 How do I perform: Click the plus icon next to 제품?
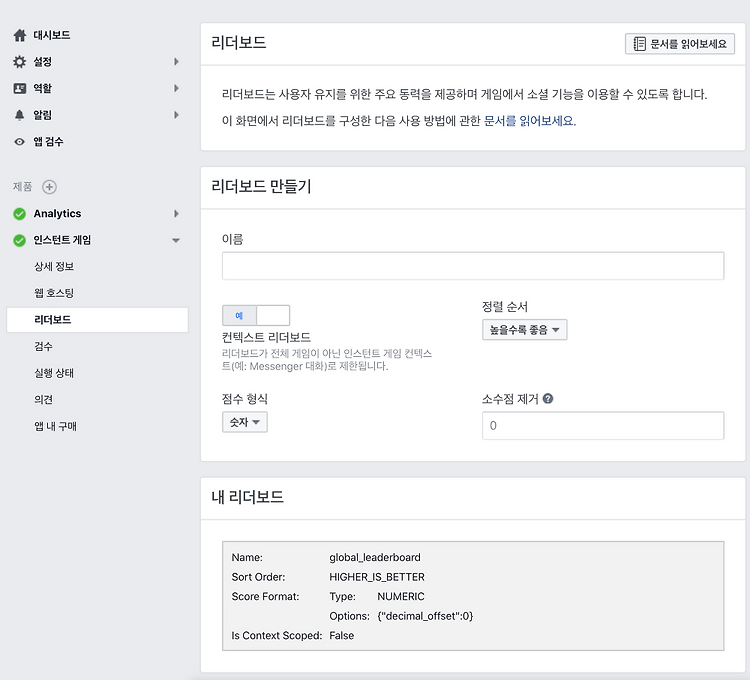49,186
